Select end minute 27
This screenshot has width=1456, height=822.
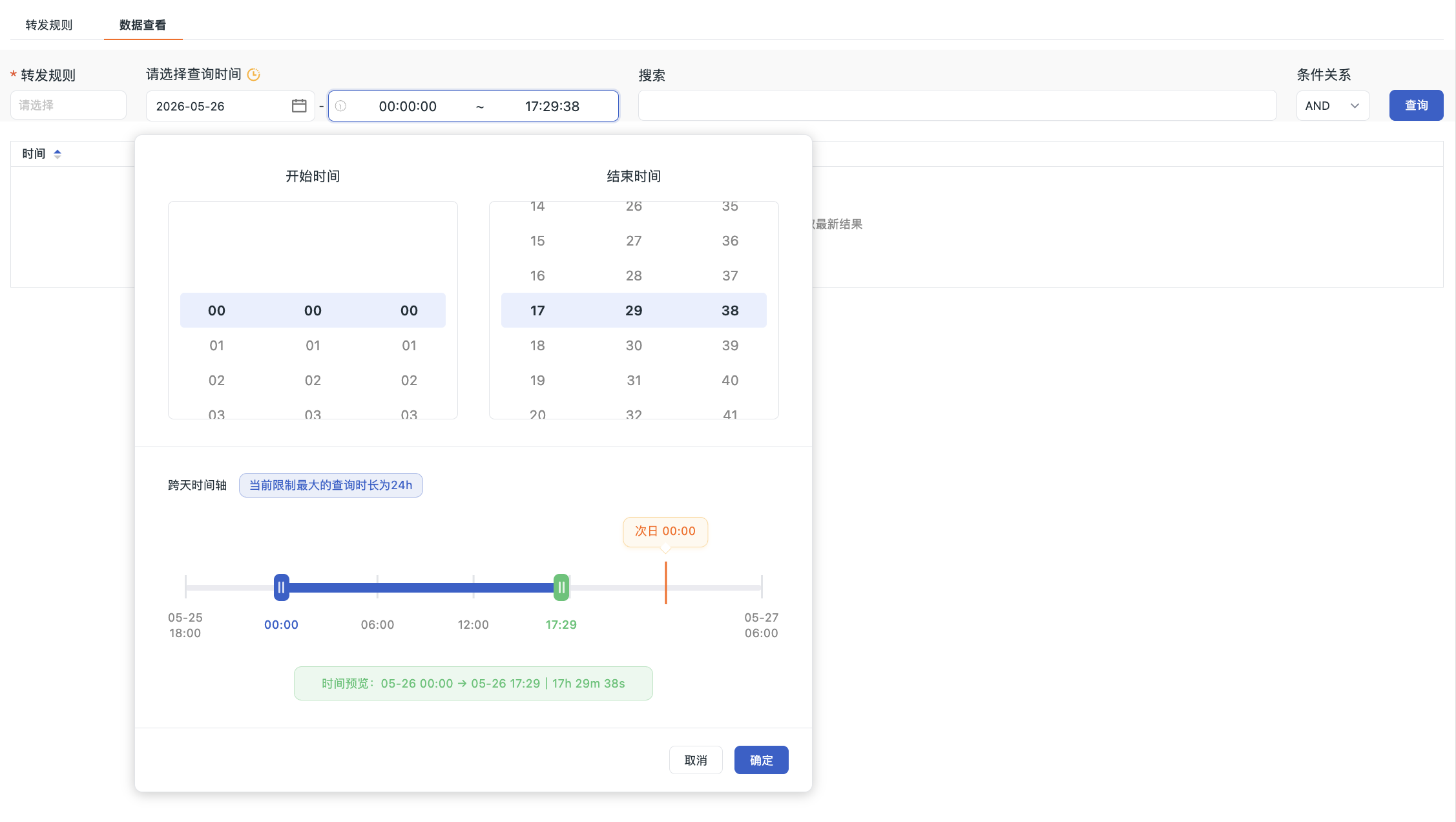pyautogui.click(x=634, y=241)
